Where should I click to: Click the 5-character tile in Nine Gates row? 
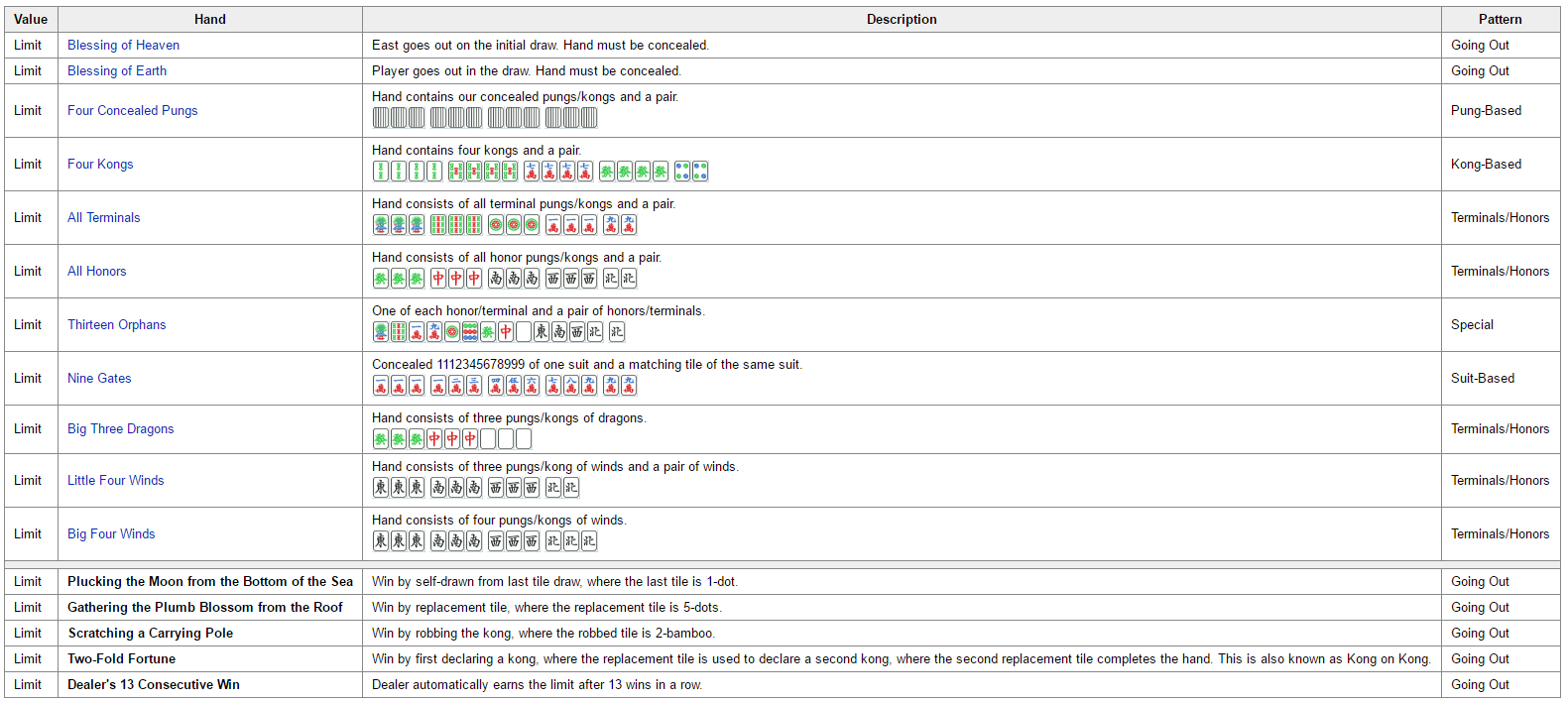click(x=514, y=386)
